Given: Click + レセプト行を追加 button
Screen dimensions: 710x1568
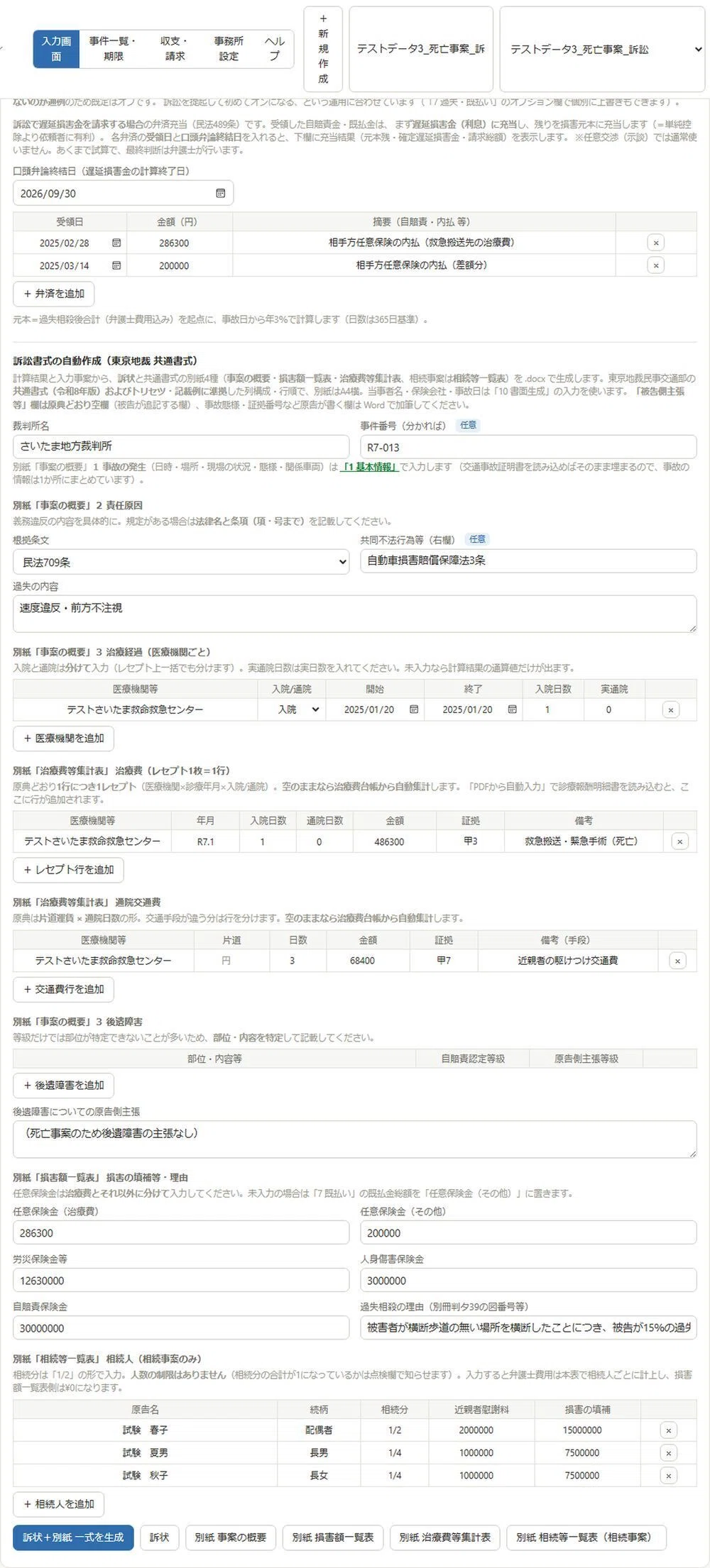Looking at the screenshot, I should pyautogui.click(x=69, y=870).
